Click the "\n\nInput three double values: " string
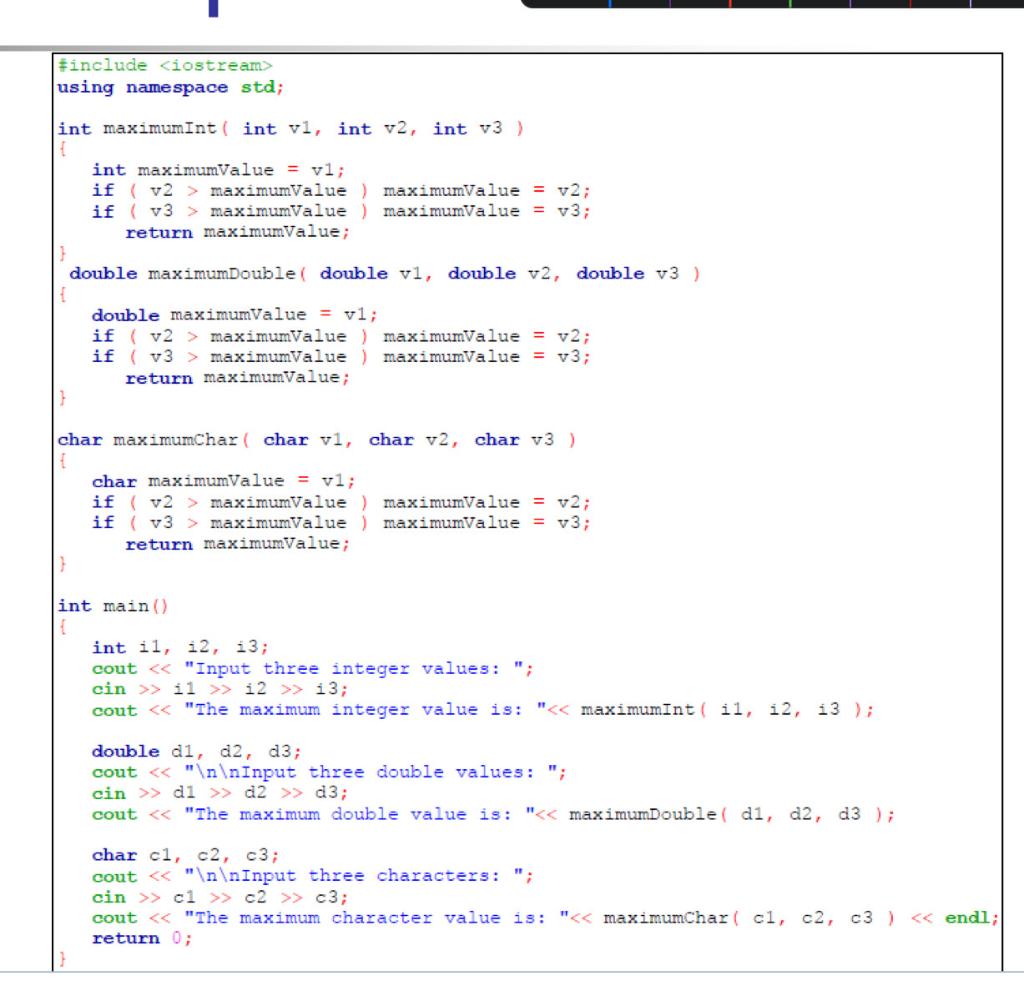This screenshot has width=1024, height=1006. 372,772
